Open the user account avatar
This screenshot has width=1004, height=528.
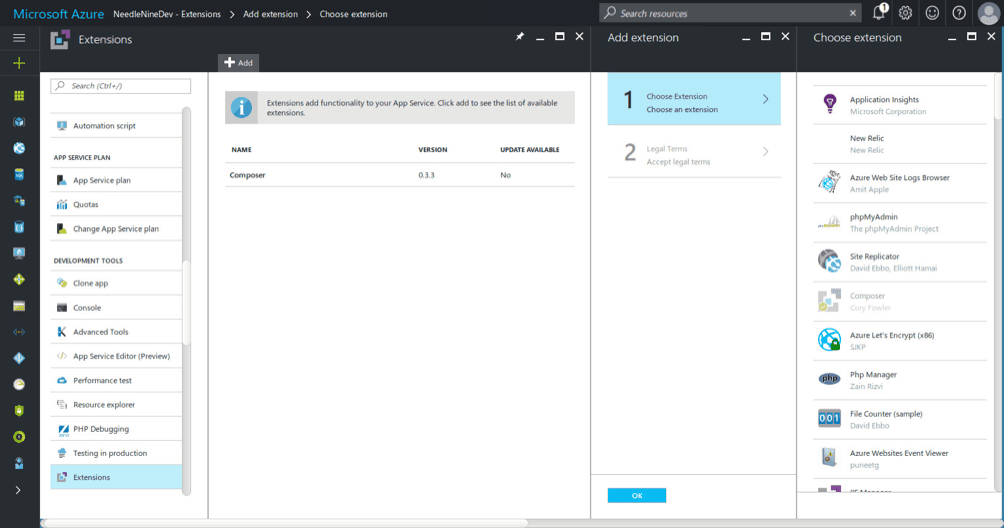[x=989, y=13]
